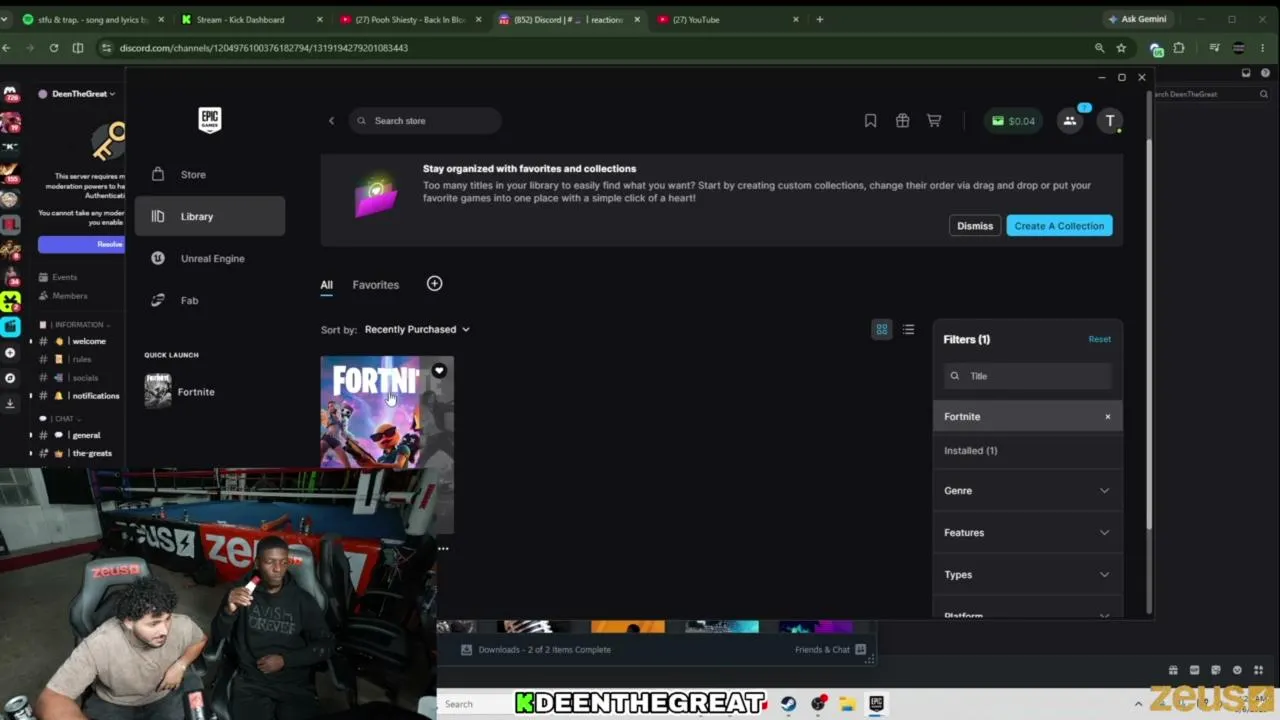Open the Epic Games logo home
The height and width of the screenshot is (720, 1280).
click(x=209, y=120)
